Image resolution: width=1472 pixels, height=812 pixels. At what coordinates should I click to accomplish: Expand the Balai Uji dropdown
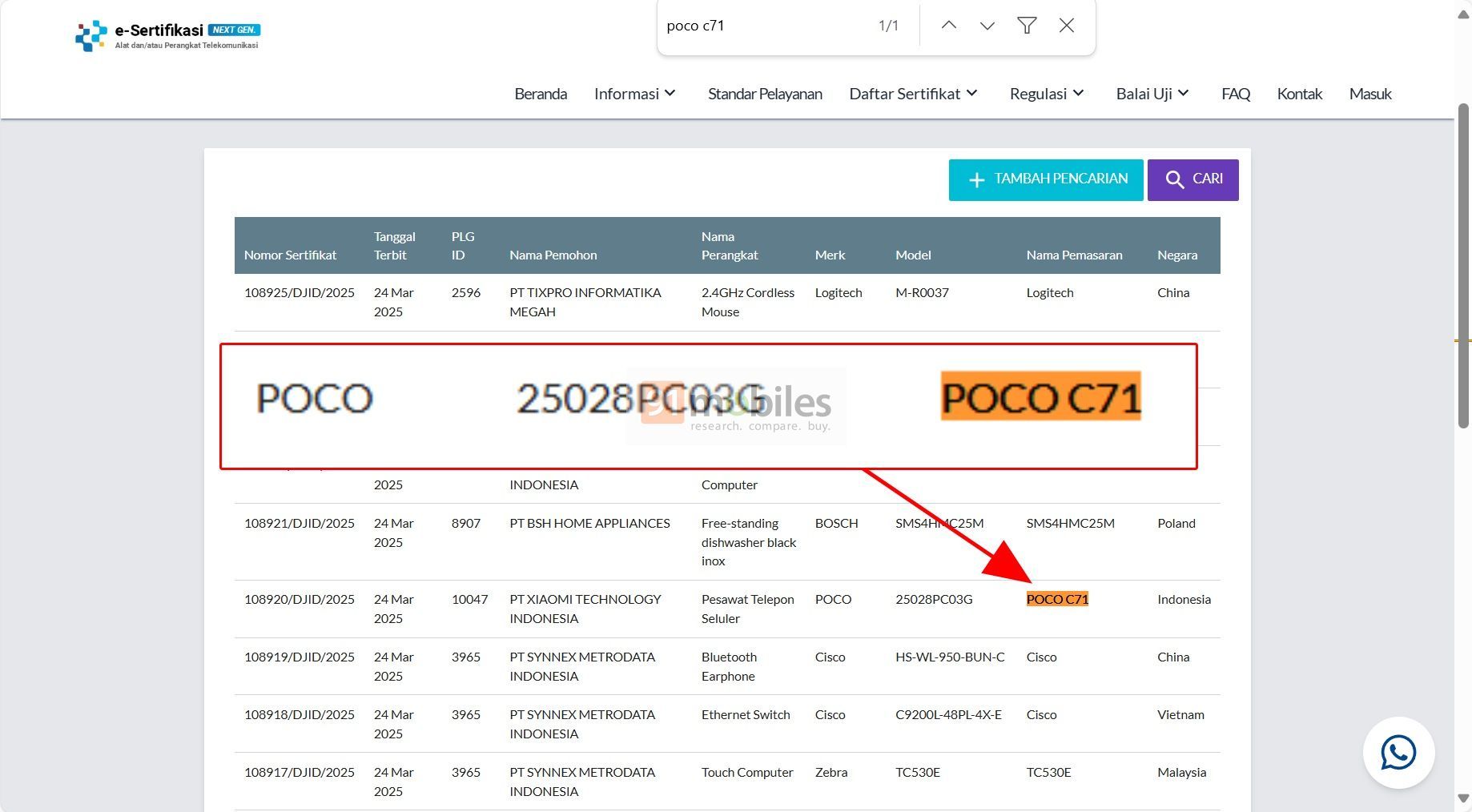[x=1152, y=94]
